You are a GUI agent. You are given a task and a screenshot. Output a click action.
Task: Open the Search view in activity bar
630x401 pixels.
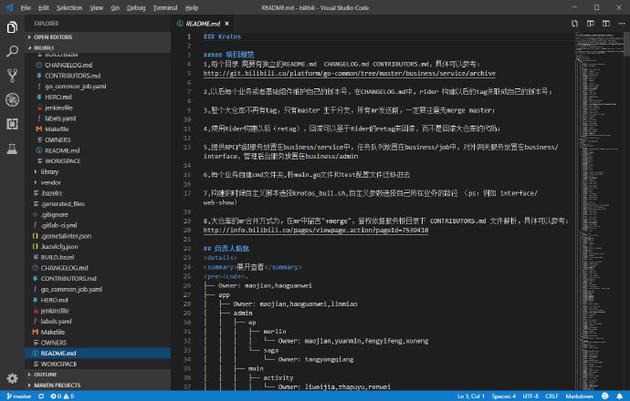coord(12,51)
